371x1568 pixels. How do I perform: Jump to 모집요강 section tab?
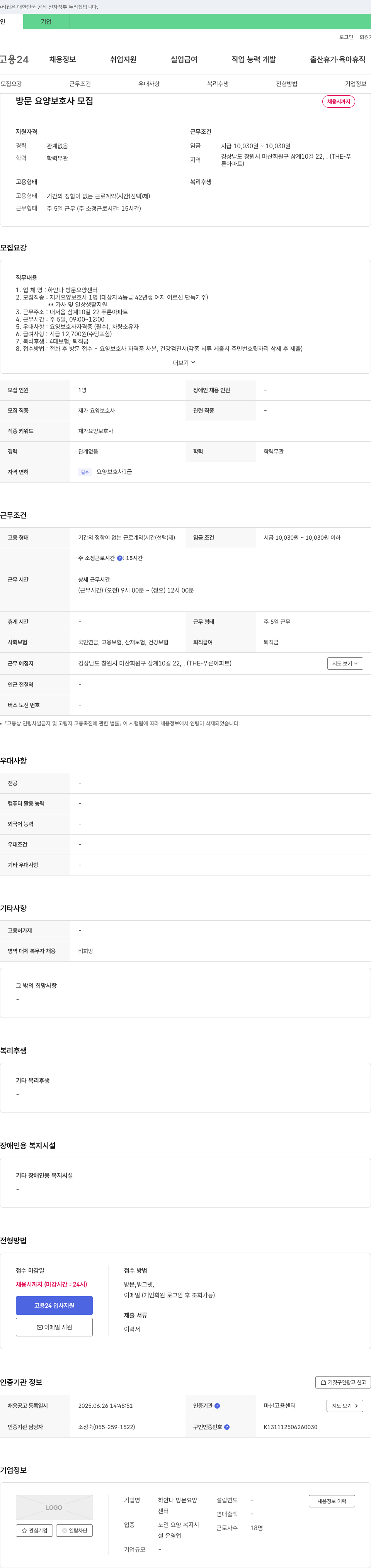(11, 84)
